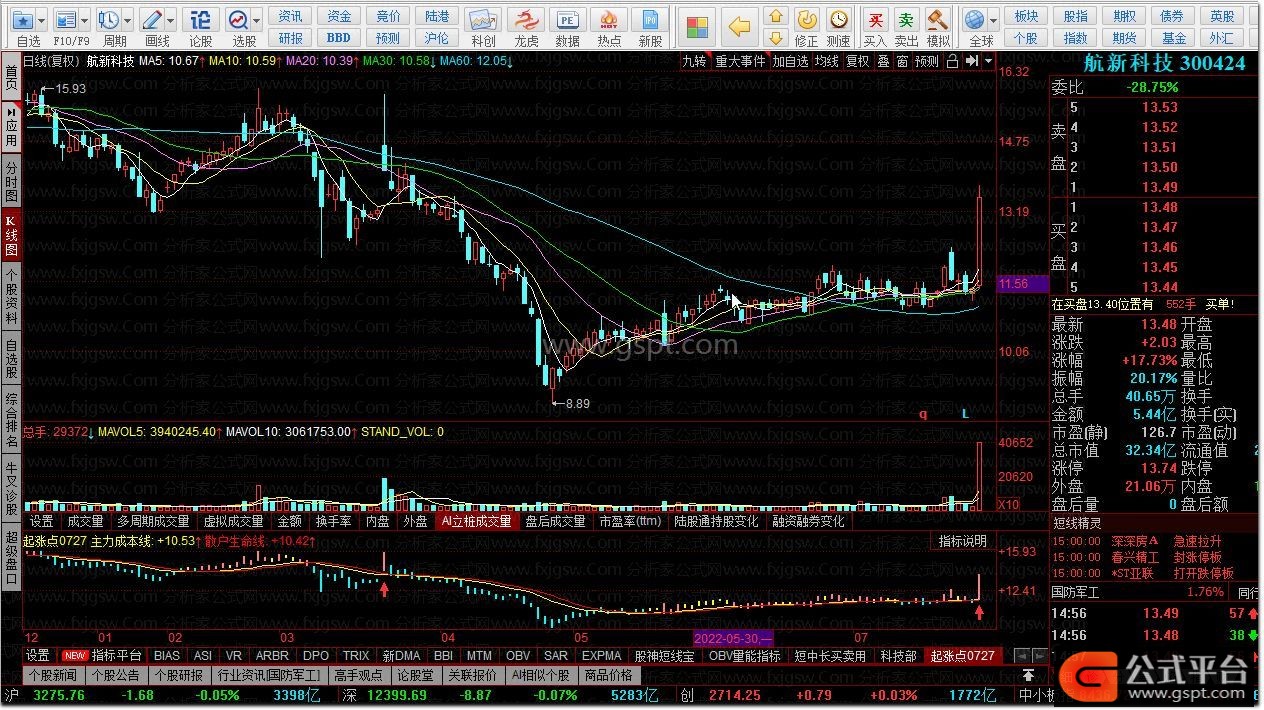This screenshot has width=1264, height=710.
Task: Toggle the 窗 multi-window option
Action: (902, 61)
